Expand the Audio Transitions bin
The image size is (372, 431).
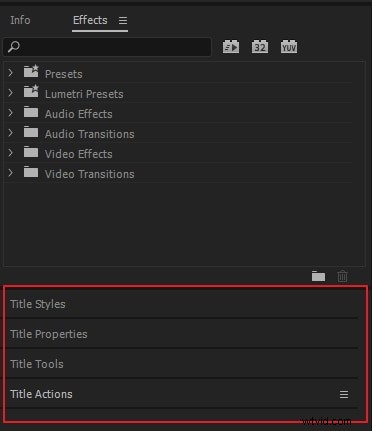[10, 133]
